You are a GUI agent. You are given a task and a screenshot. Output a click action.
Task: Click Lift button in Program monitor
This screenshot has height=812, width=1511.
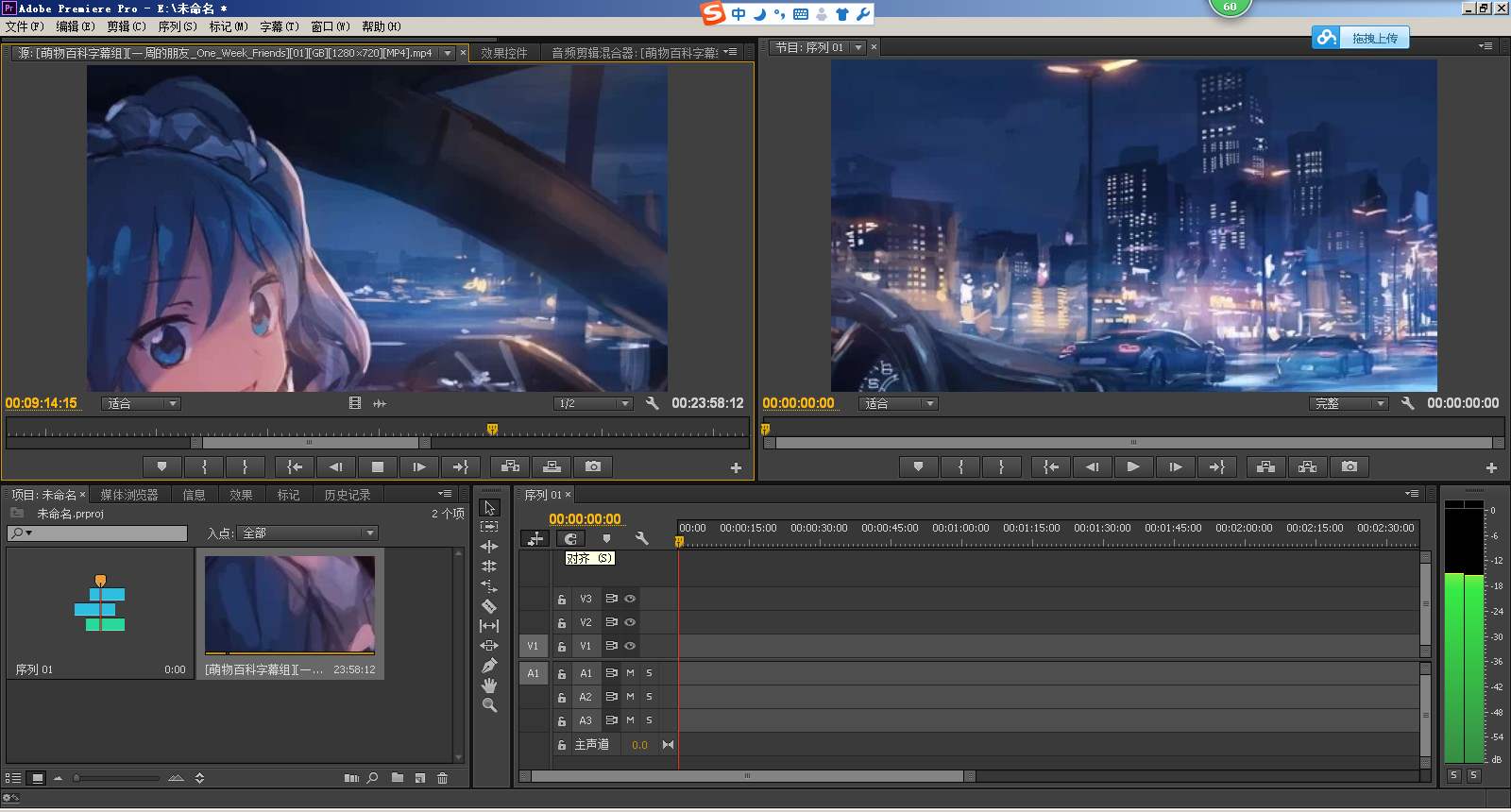(1266, 466)
